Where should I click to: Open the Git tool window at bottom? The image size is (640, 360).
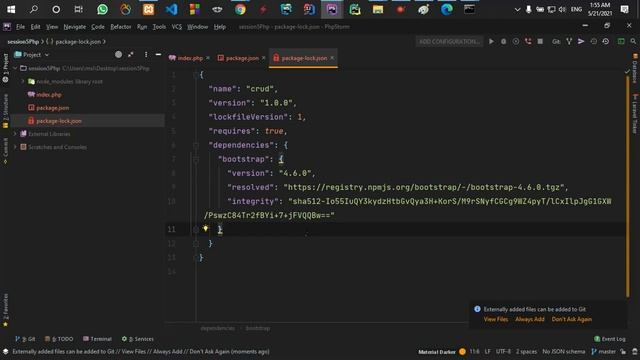tap(25, 339)
